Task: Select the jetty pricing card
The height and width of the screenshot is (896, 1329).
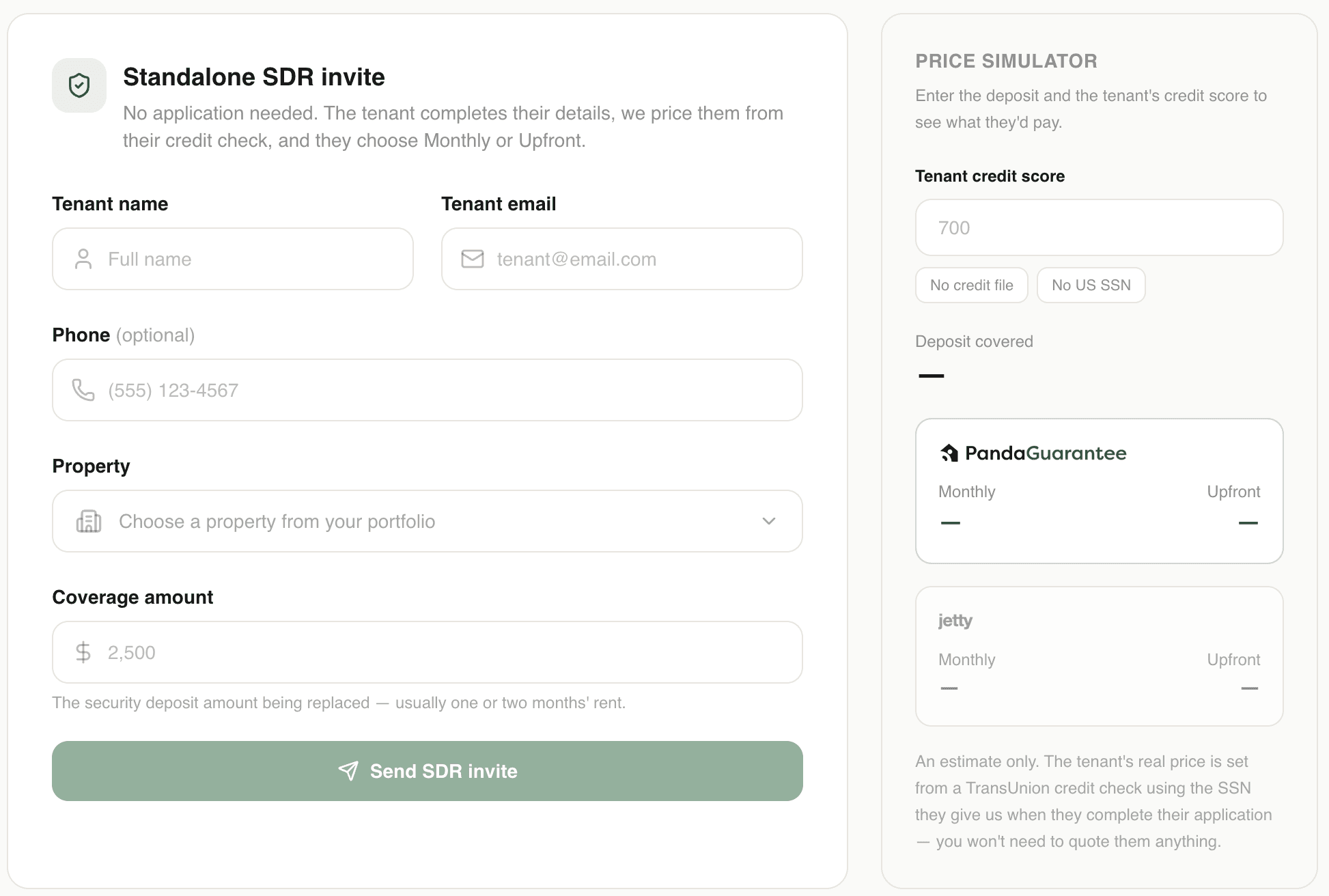Action: tap(1100, 656)
